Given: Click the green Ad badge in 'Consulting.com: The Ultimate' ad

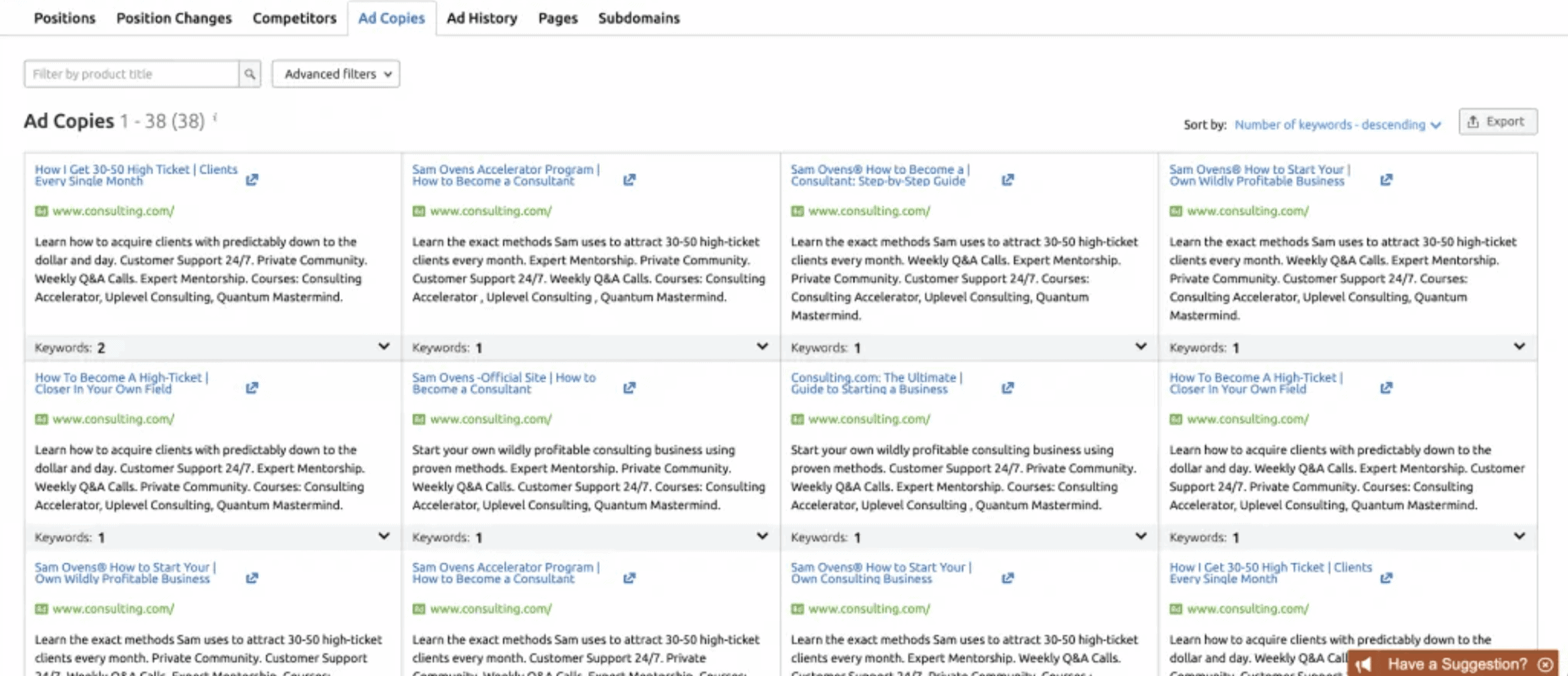Looking at the screenshot, I should pyautogui.click(x=797, y=419).
